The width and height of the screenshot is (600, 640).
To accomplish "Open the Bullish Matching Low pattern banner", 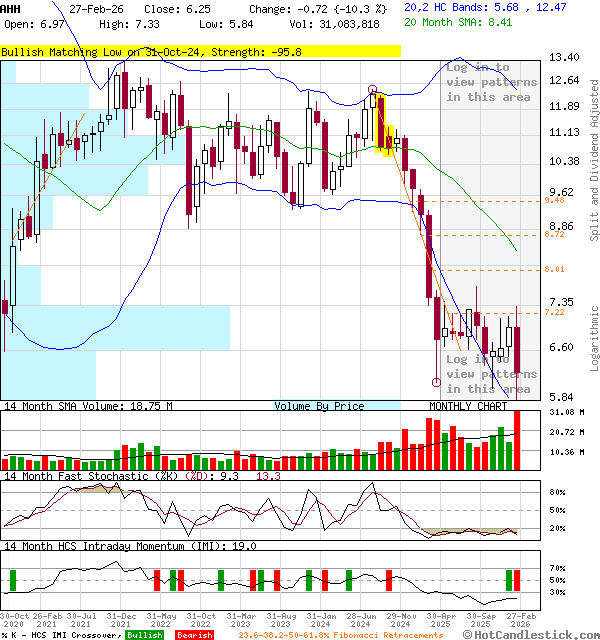I will pyautogui.click(x=200, y=50).
